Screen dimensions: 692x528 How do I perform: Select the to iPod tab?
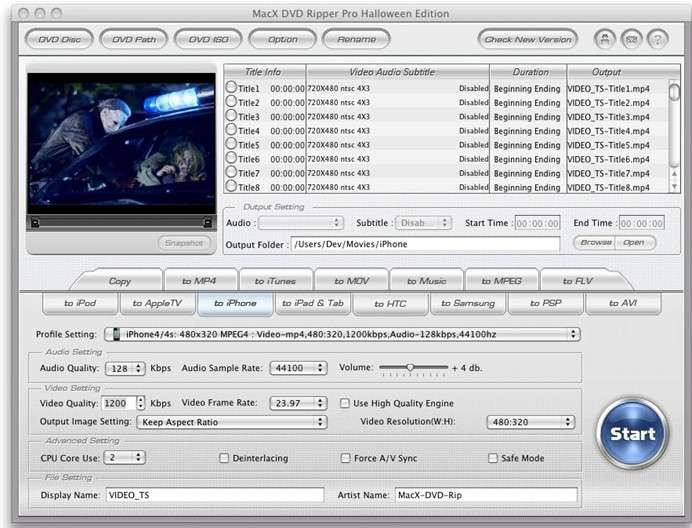80,303
